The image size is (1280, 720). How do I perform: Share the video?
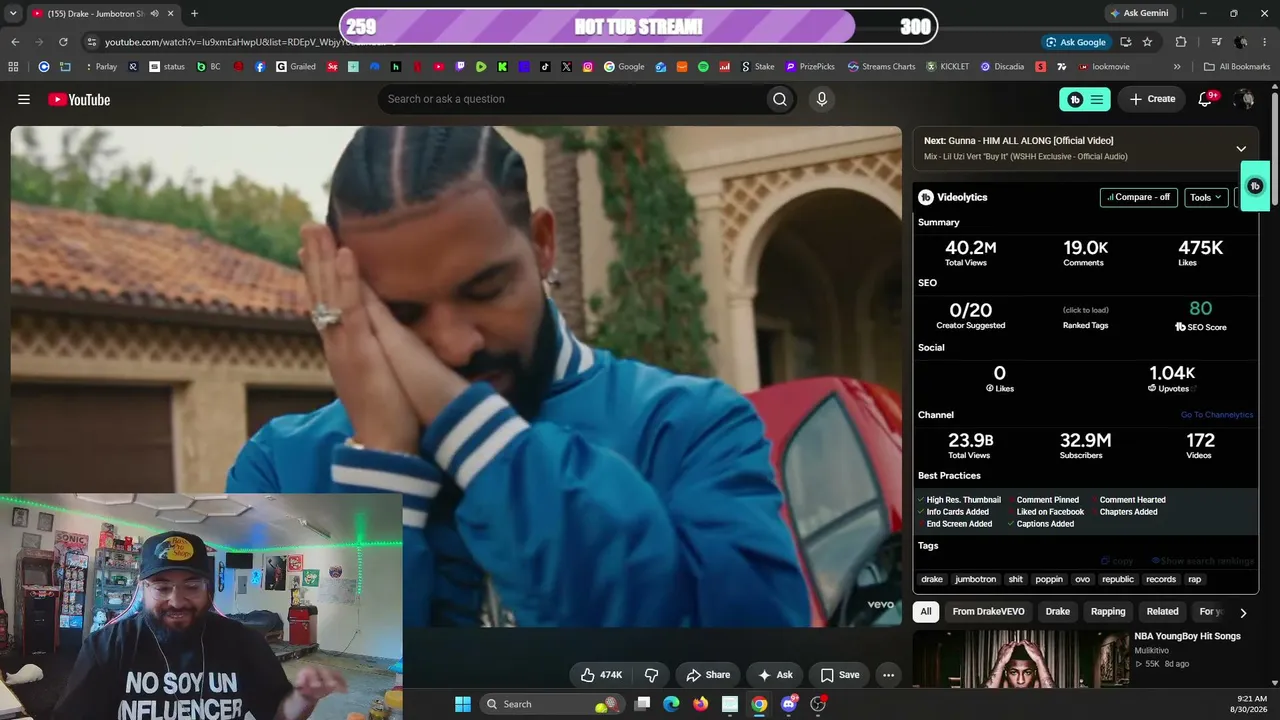click(708, 675)
